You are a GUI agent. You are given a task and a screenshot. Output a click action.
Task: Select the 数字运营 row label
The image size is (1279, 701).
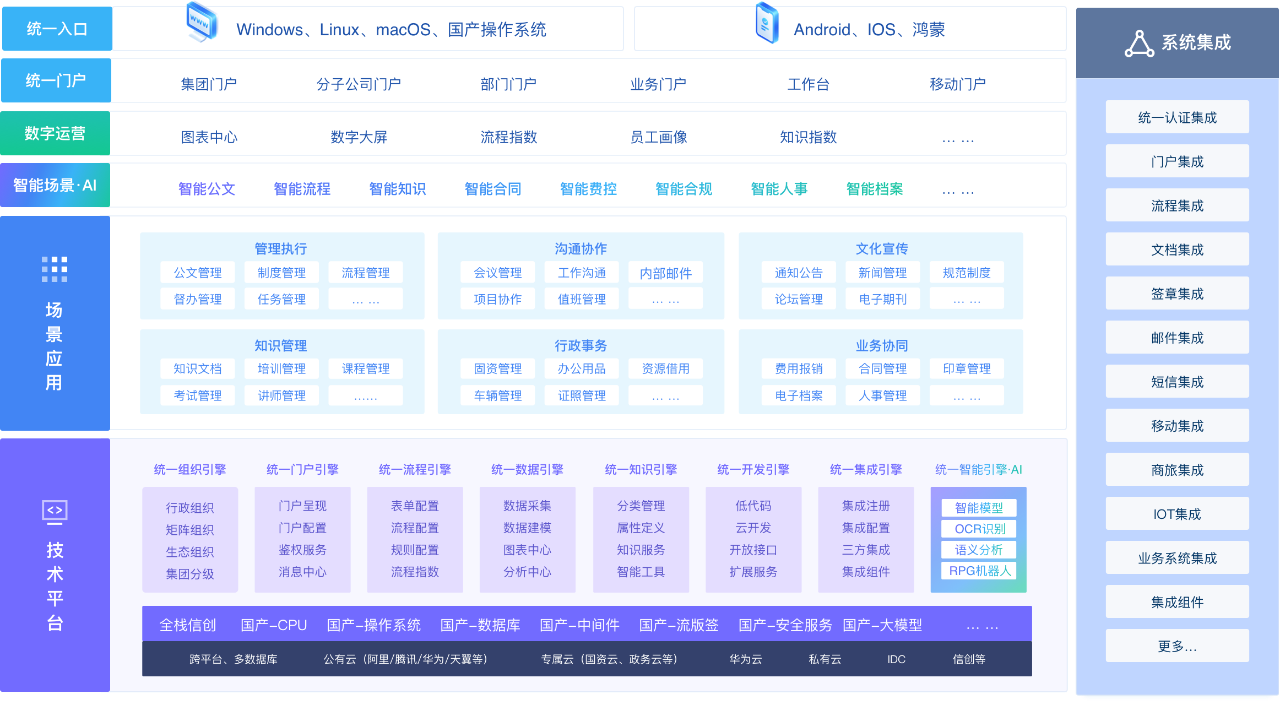click(x=56, y=134)
